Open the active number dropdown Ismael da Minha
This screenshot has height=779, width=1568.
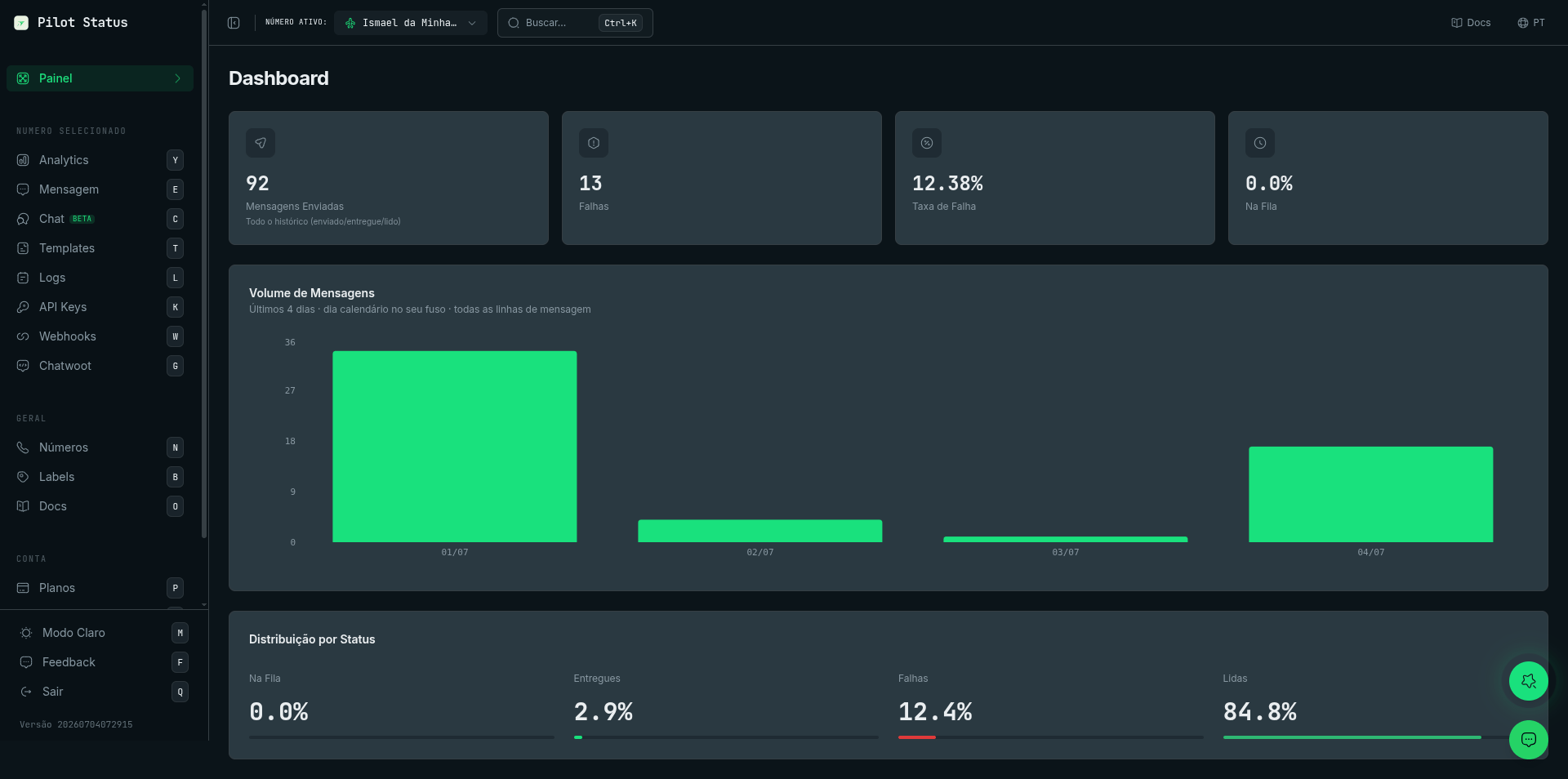click(411, 23)
